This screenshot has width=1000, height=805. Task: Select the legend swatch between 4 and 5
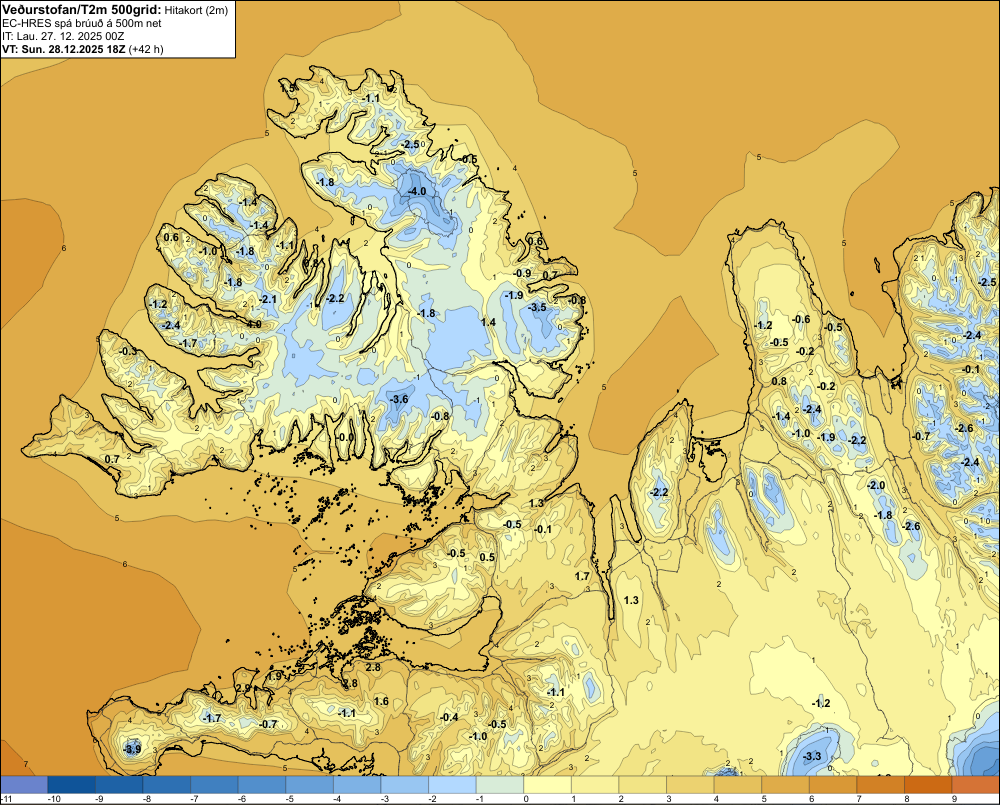(x=738, y=785)
